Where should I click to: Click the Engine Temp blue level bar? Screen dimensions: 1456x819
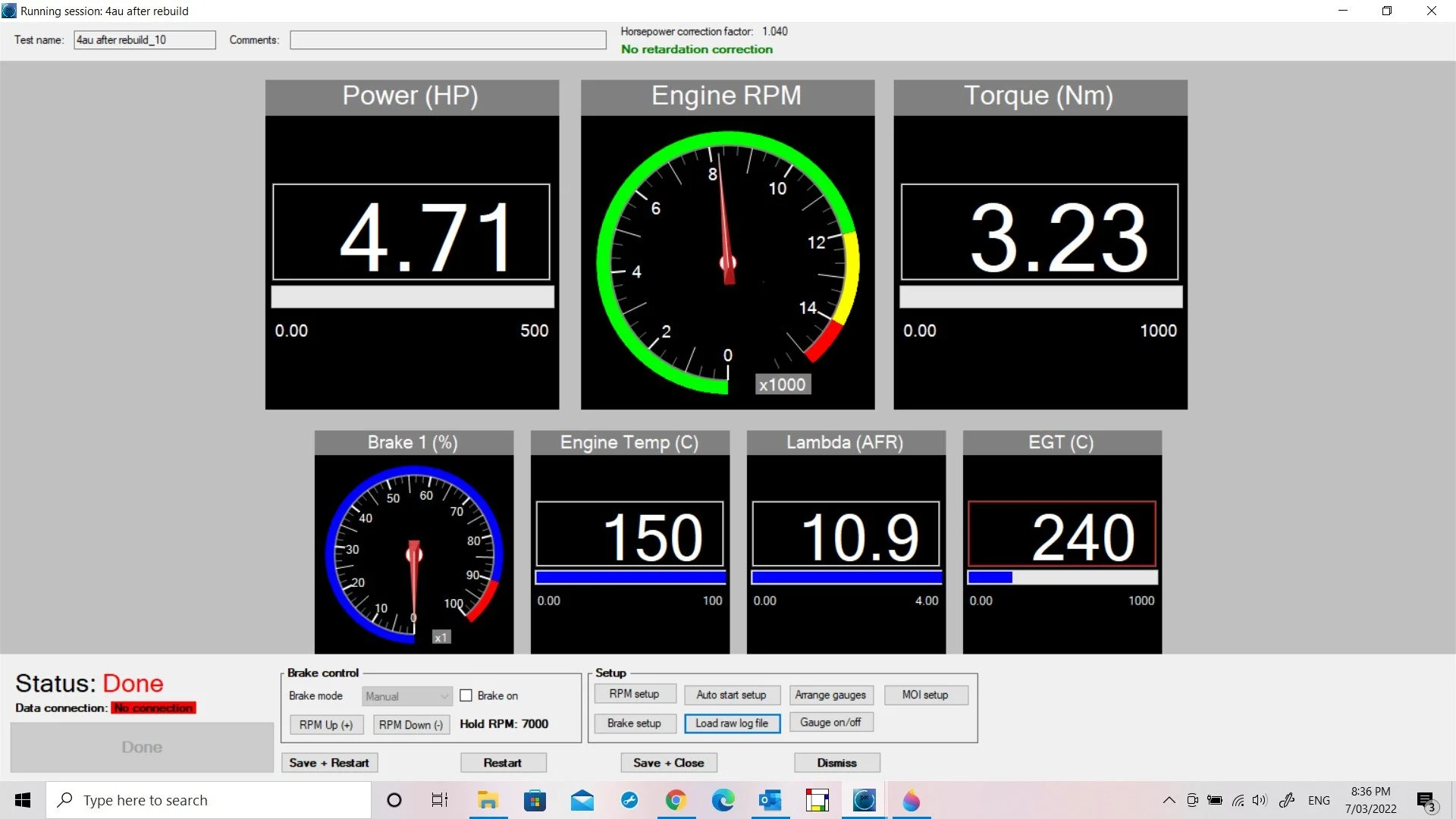(x=630, y=578)
